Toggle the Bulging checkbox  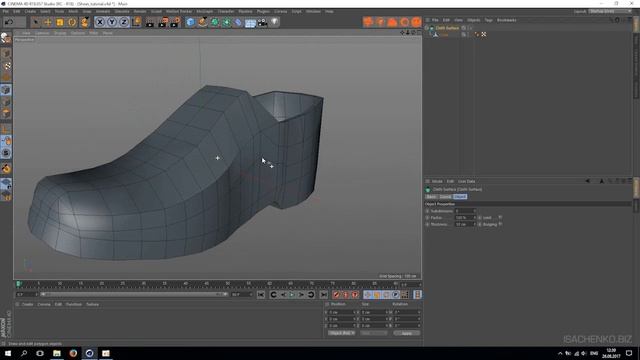[500, 224]
